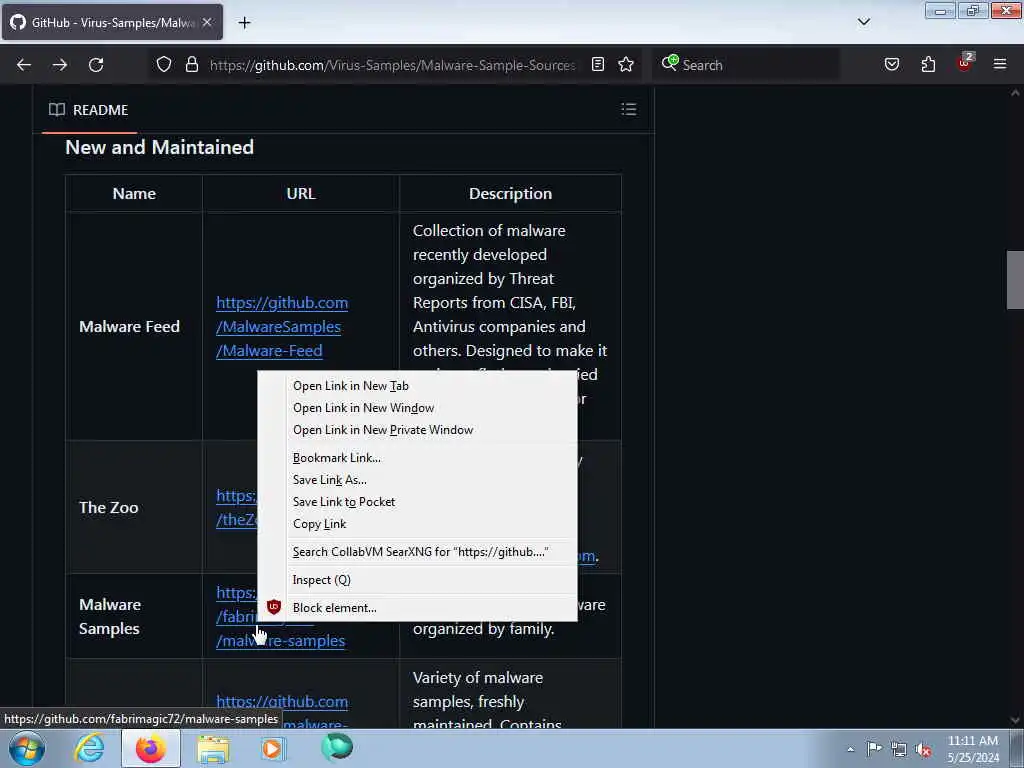Click the scrollbar up arrow
The image size is (1024, 768).
pyautogui.click(x=1015, y=93)
